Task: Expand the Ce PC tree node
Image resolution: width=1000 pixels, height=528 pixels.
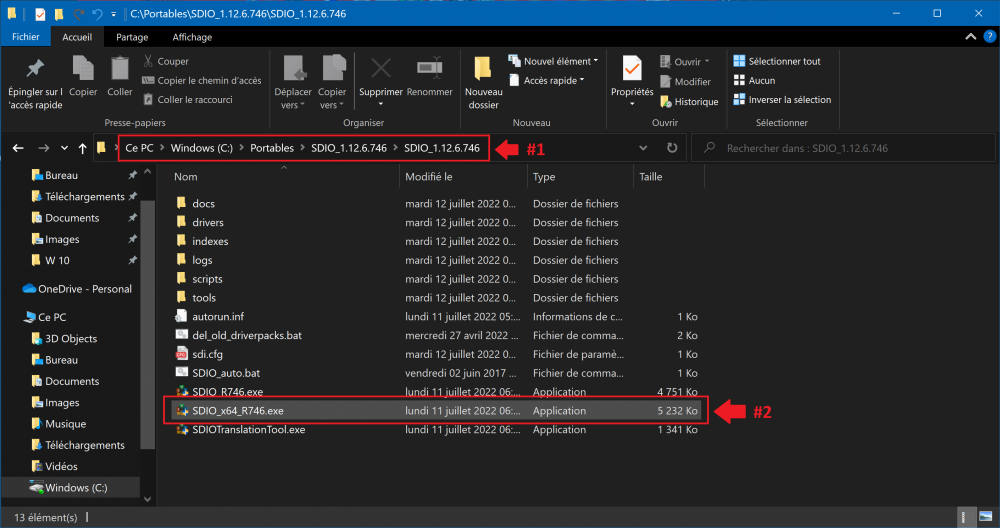Action: [12, 317]
